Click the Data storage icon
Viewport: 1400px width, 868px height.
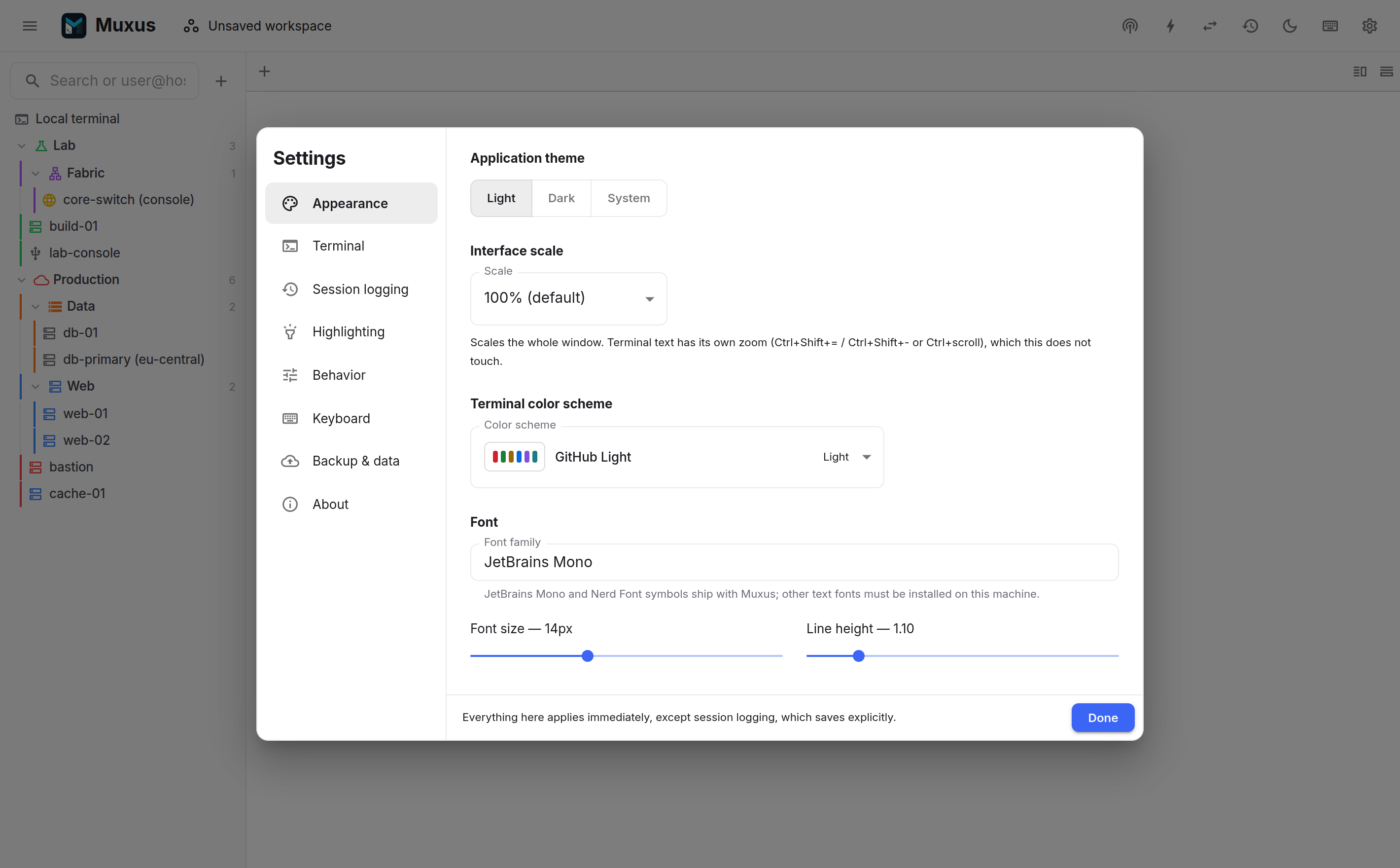(55, 307)
